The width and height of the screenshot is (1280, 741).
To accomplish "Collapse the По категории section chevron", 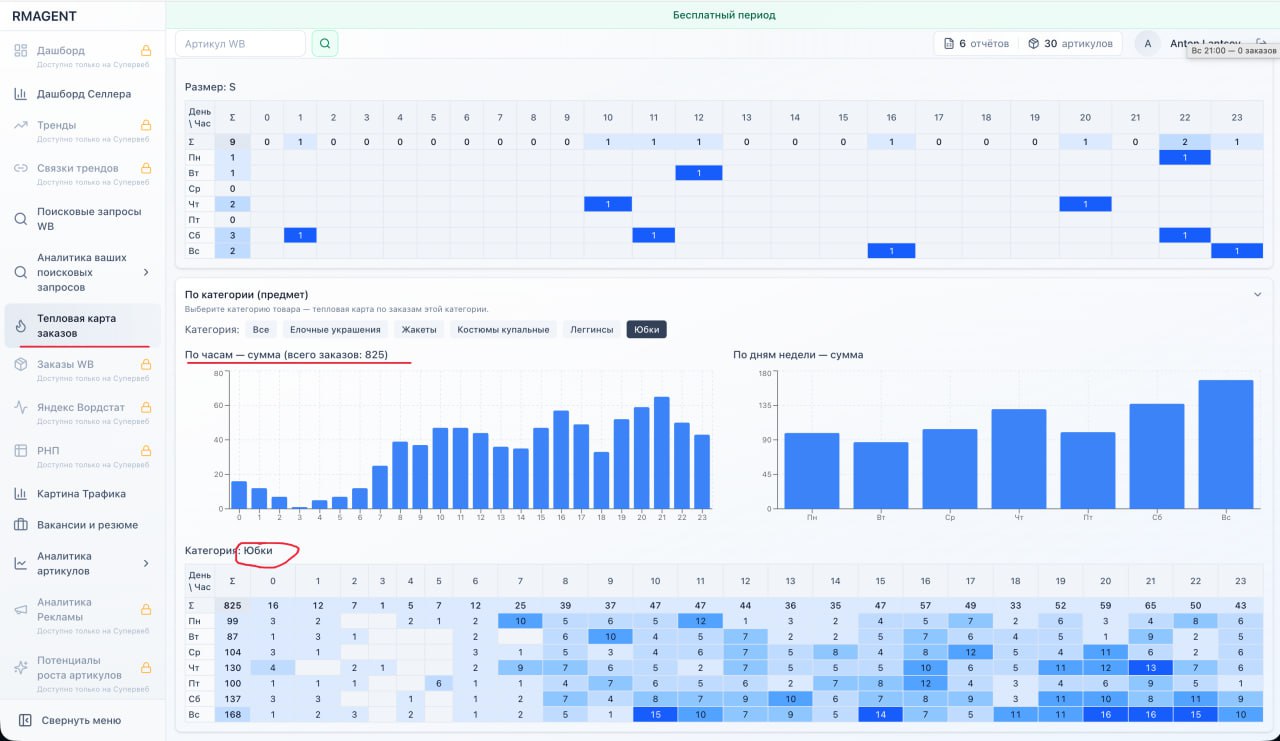I will coord(1257,294).
